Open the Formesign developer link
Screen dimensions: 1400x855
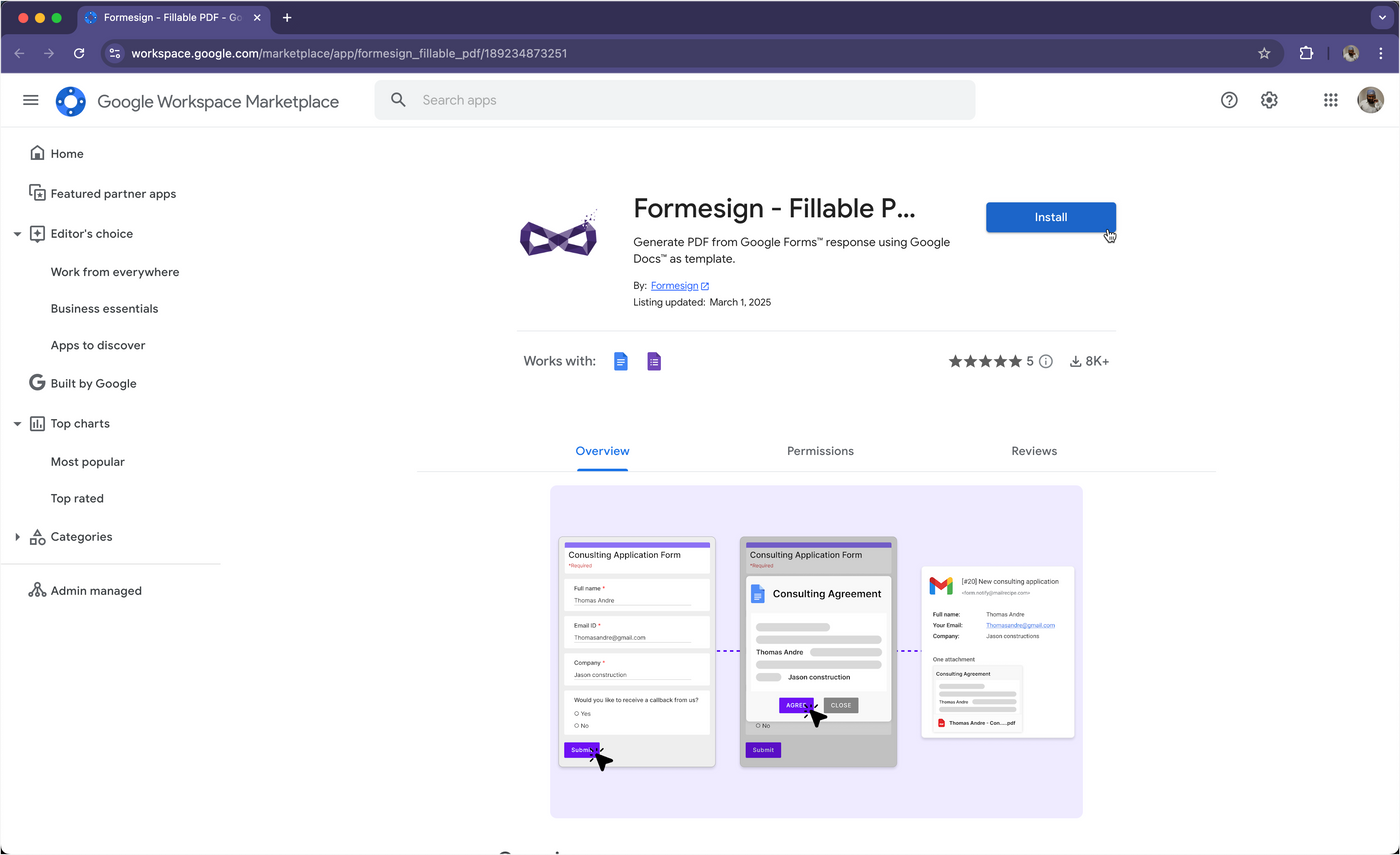675,286
